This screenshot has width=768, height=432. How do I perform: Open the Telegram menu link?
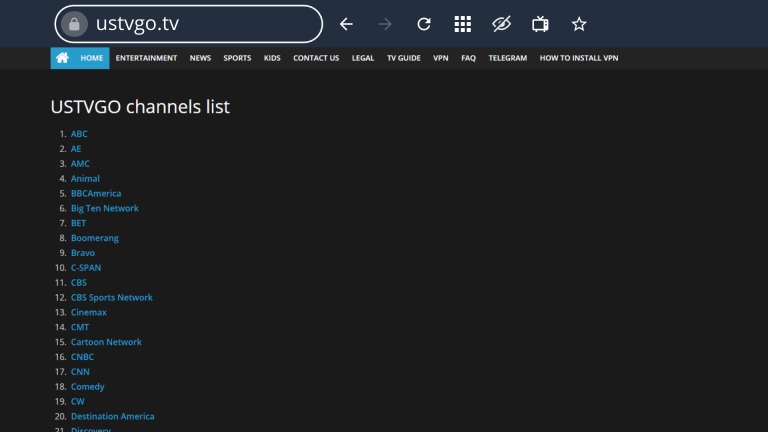507,58
